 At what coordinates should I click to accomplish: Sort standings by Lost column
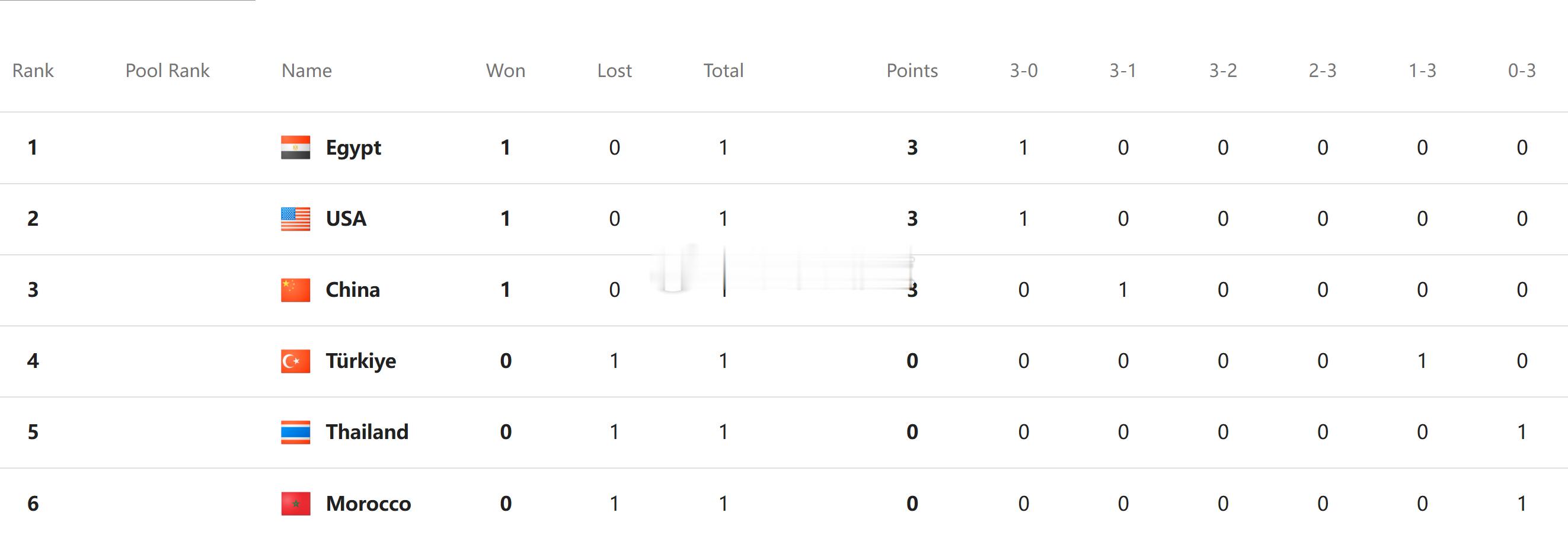click(x=614, y=71)
